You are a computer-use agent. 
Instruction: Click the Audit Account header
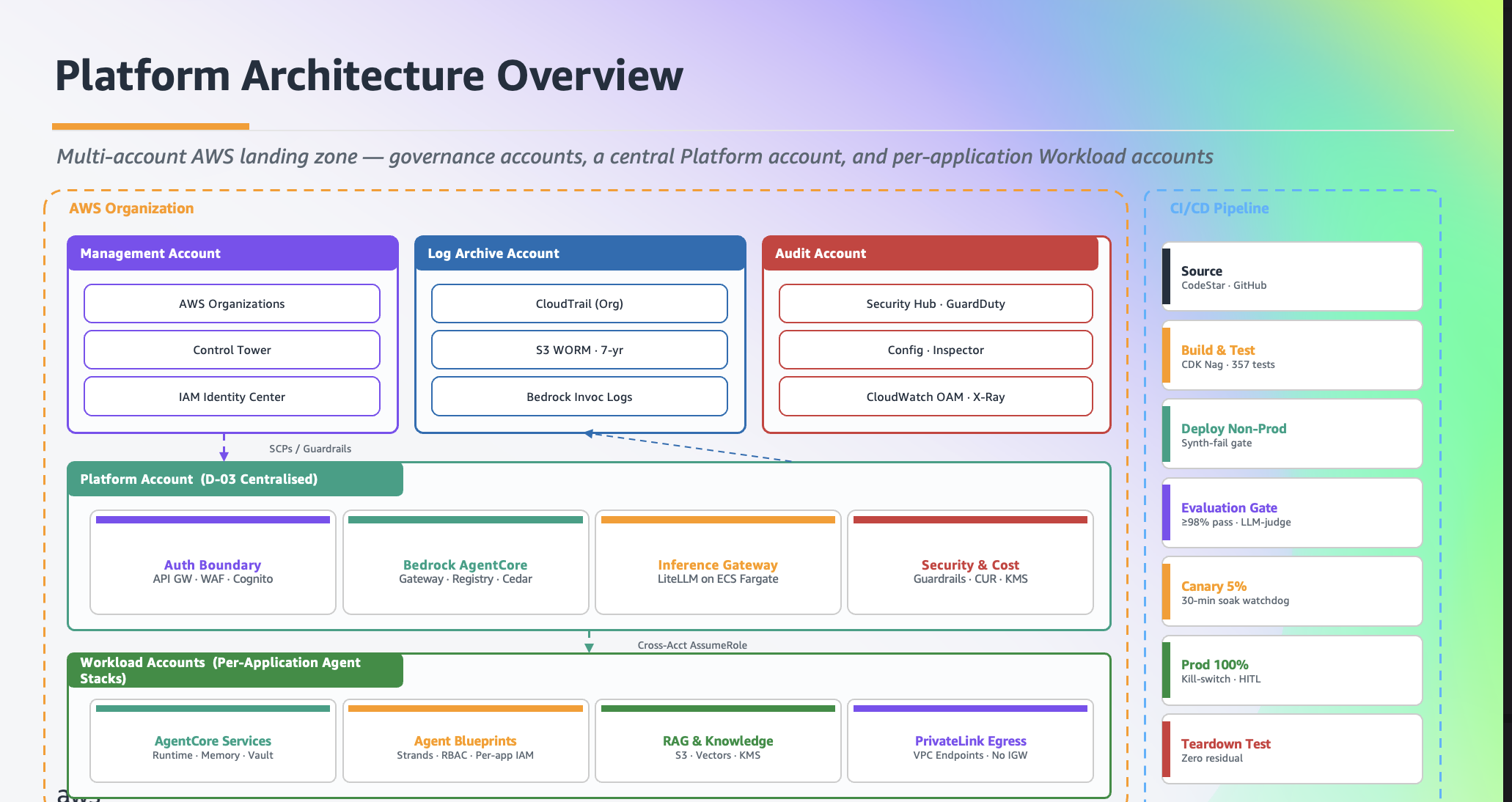pos(931,253)
